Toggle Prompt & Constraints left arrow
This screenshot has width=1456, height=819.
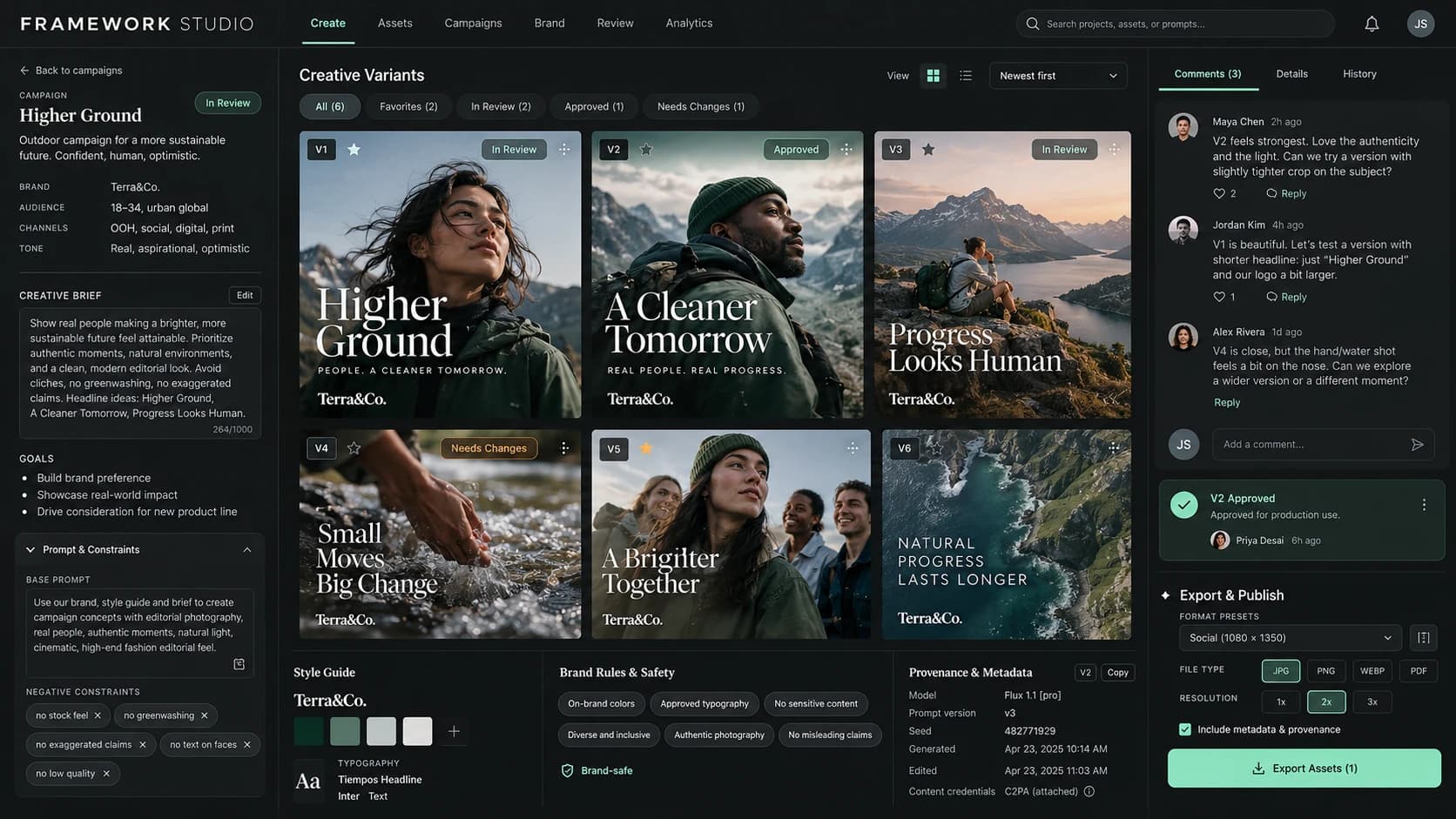[30, 550]
